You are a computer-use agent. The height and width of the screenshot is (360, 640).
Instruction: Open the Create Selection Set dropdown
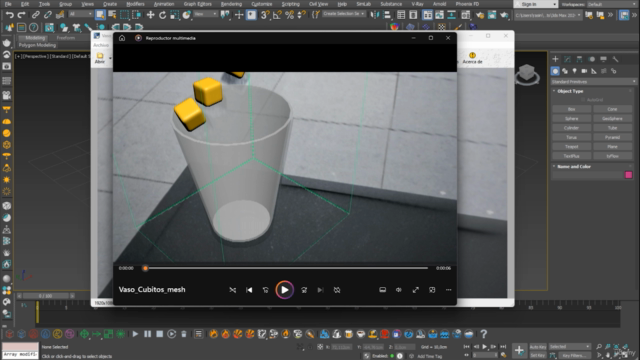pyautogui.click(x=344, y=14)
